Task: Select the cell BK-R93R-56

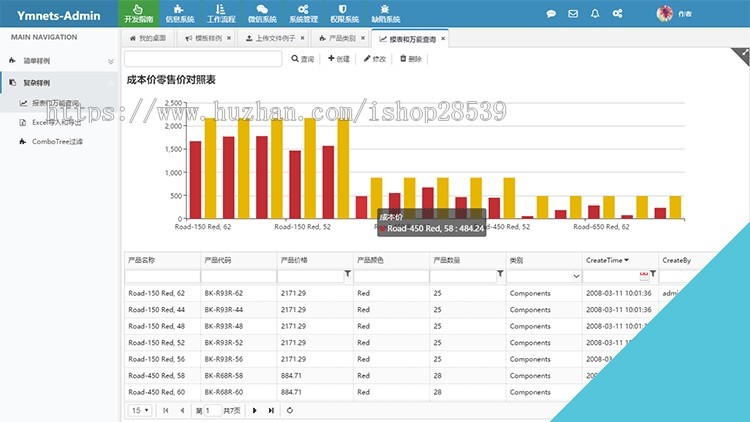Action: (x=238, y=359)
